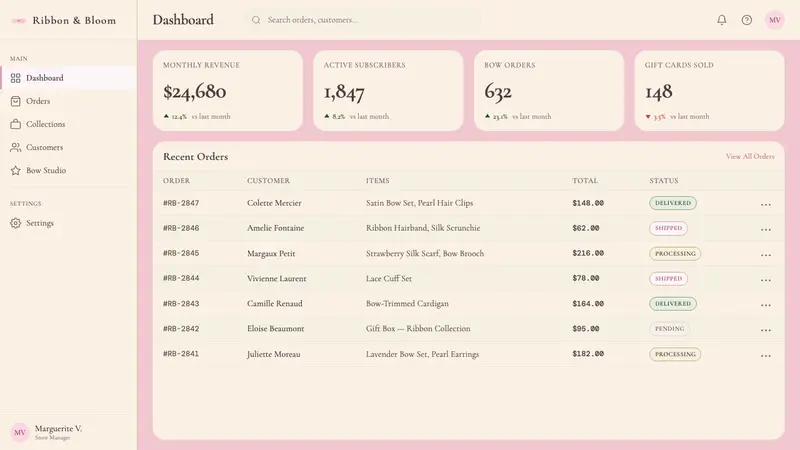The image size is (800, 450).
Task: Open more actions for order #RB-2846
Action: click(765, 230)
